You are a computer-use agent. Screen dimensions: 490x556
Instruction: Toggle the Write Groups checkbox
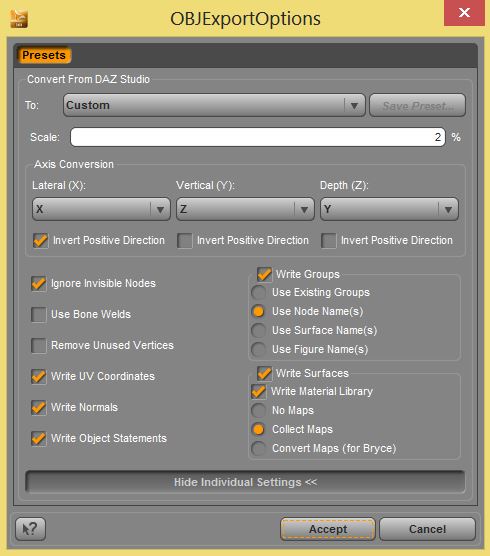coord(264,274)
